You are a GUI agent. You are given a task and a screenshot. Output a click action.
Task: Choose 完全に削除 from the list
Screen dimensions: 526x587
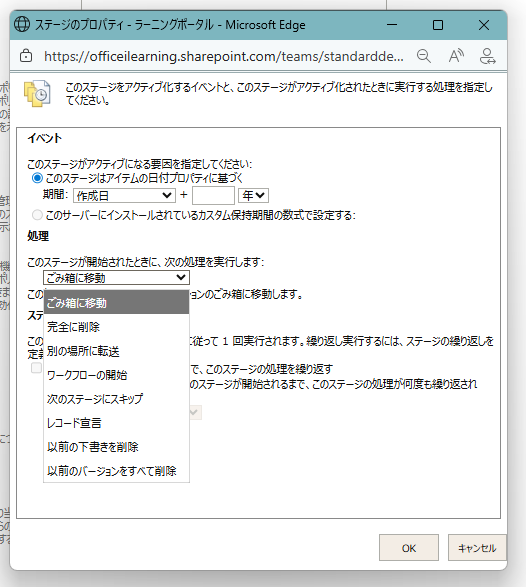(116, 327)
